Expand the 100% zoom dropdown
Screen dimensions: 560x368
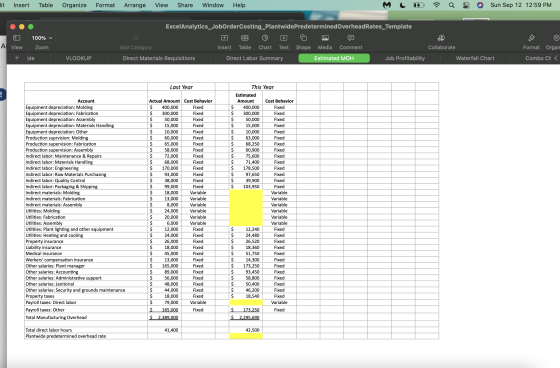coord(42,38)
